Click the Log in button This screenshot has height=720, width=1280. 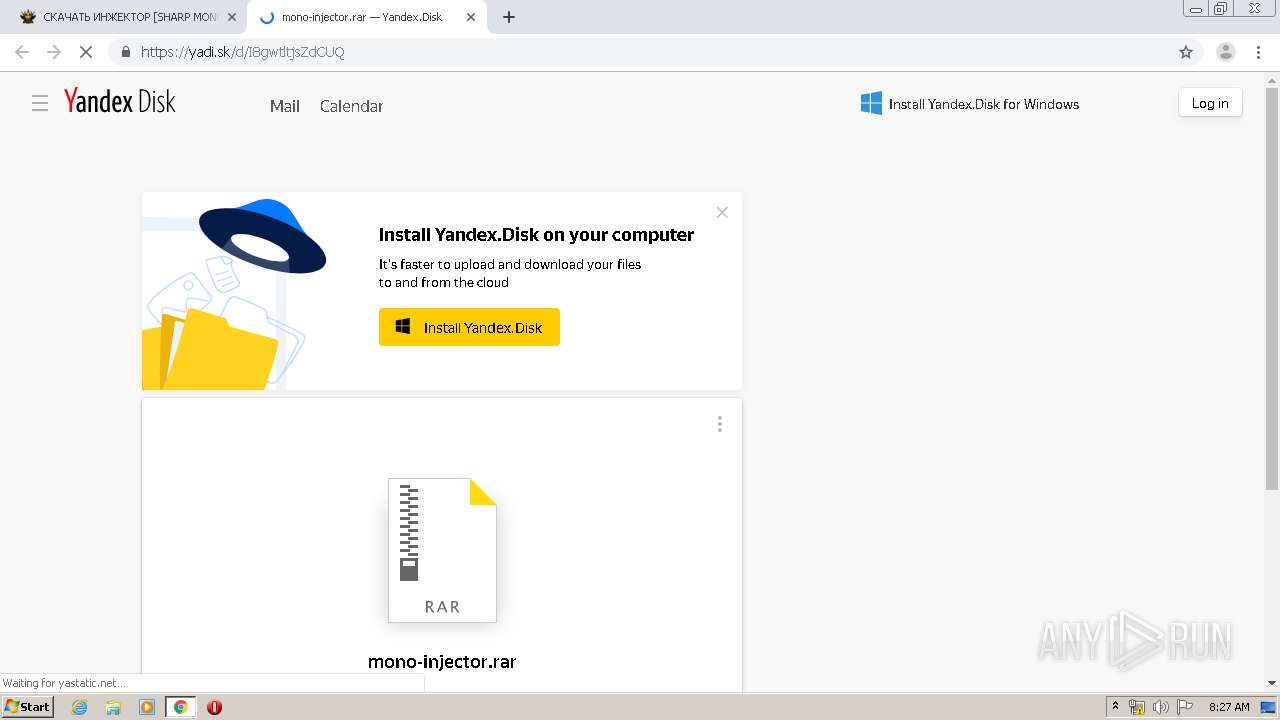click(x=1210, y=103)
